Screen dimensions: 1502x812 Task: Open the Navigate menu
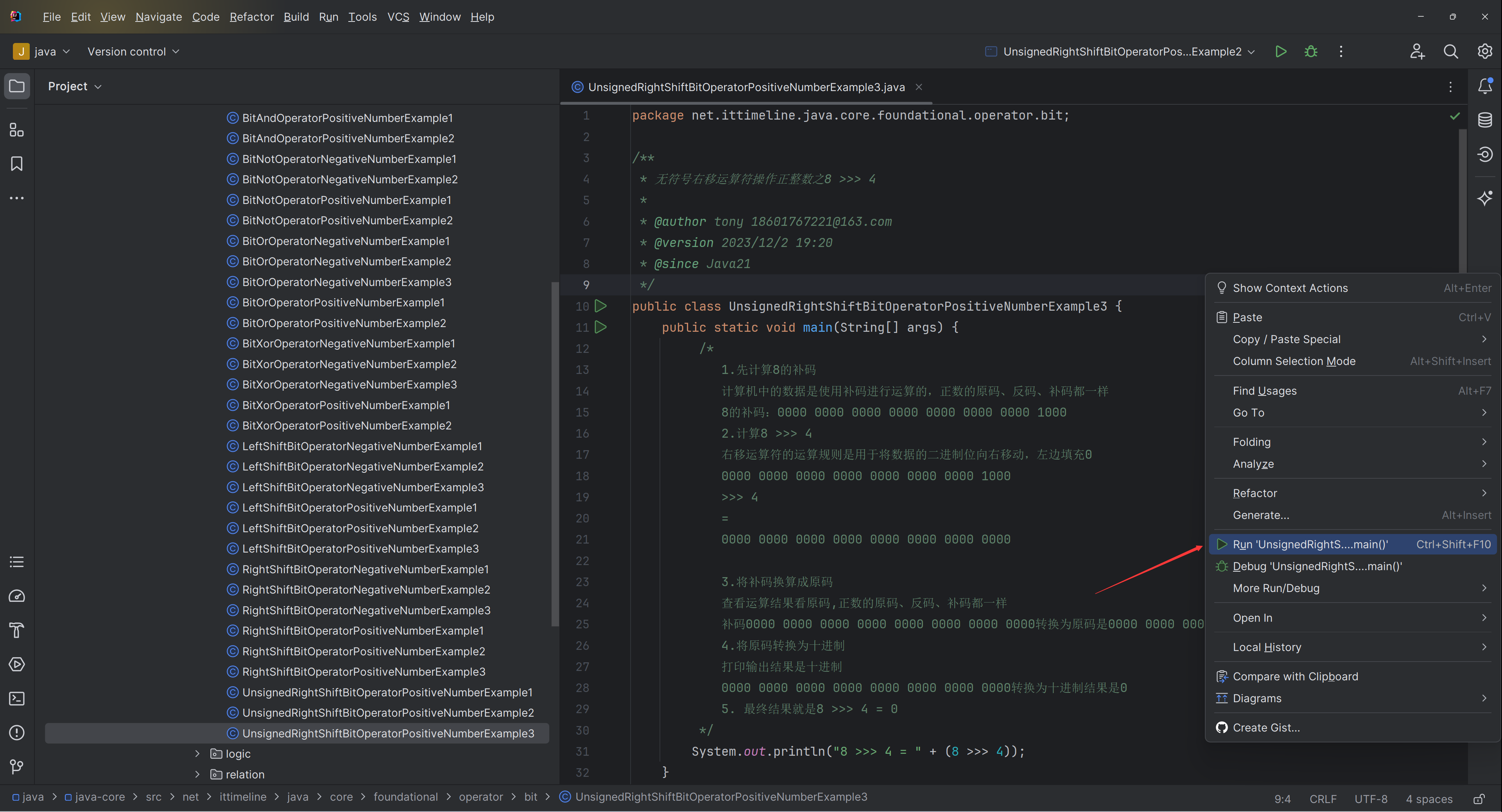click(159, 17)
